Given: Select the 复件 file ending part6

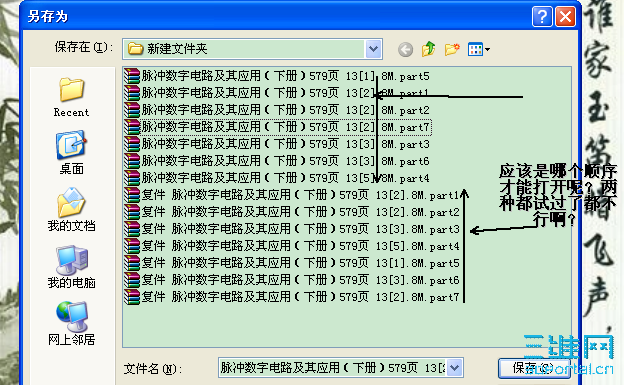Looking at the screenshot, I should click(292, 280).
